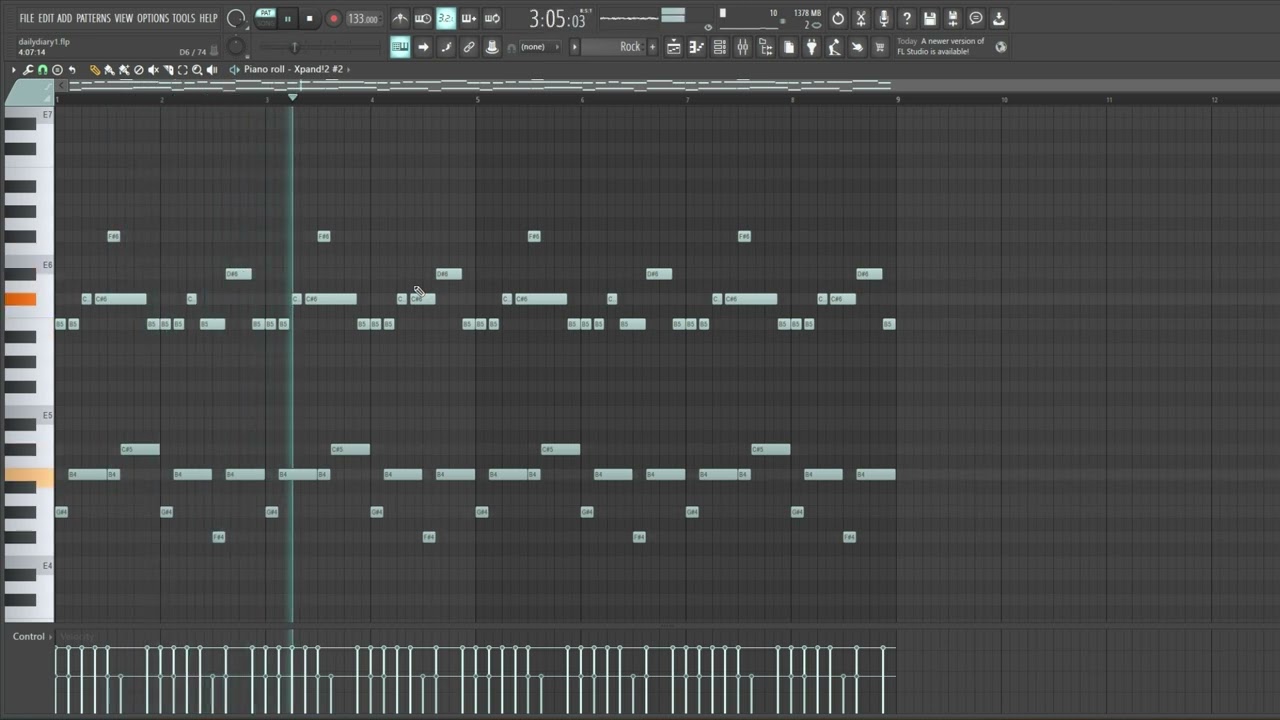1280x720 pixels.
Task: Click the question mark help icon
Action: tap(907, 18)
